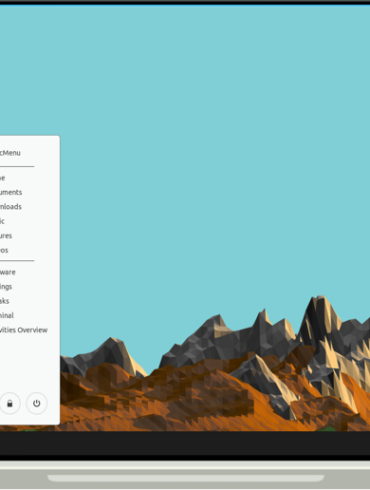The image size is (370, 490).
Task: Open the power off button
Action: tap(36, 403)
